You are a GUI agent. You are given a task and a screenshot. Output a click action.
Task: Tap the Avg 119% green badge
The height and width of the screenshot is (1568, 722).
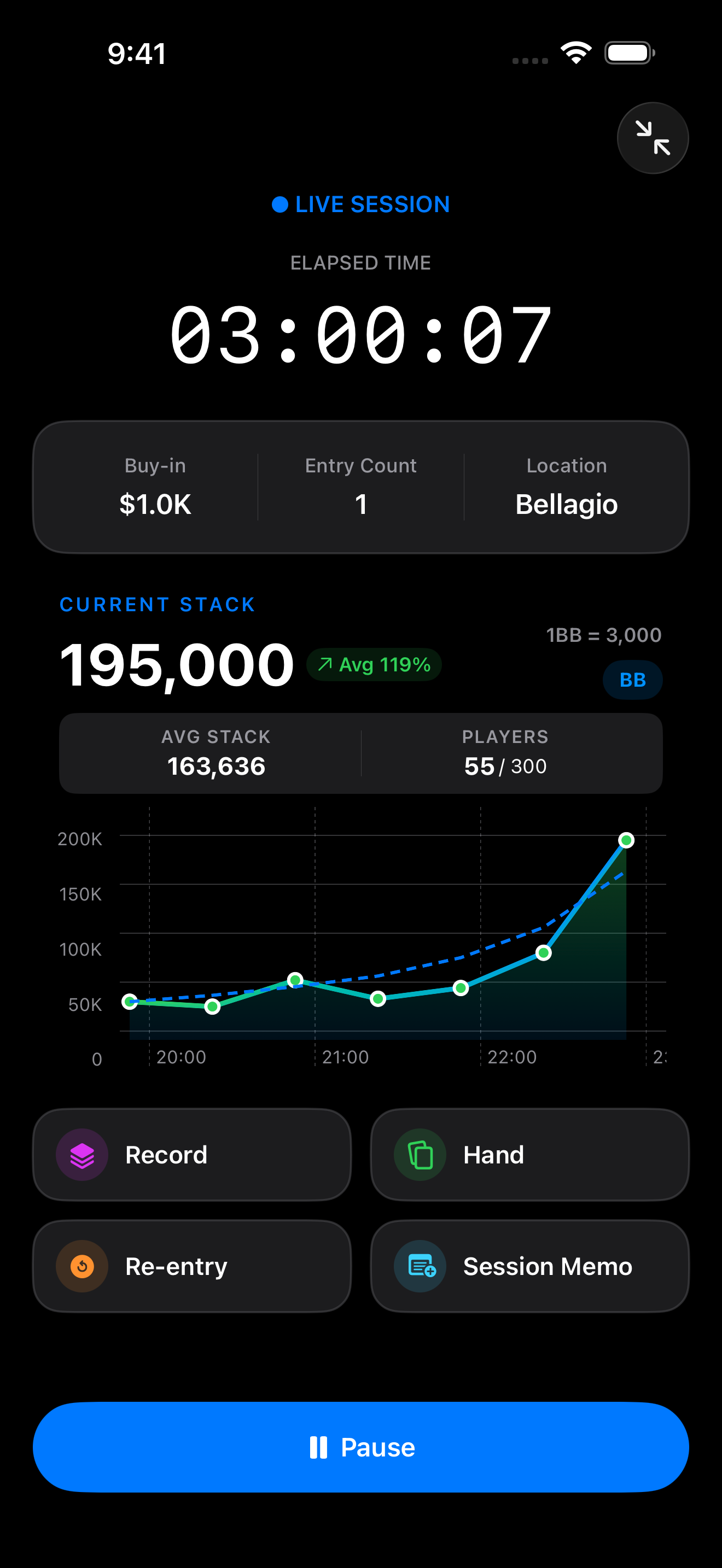374,665
